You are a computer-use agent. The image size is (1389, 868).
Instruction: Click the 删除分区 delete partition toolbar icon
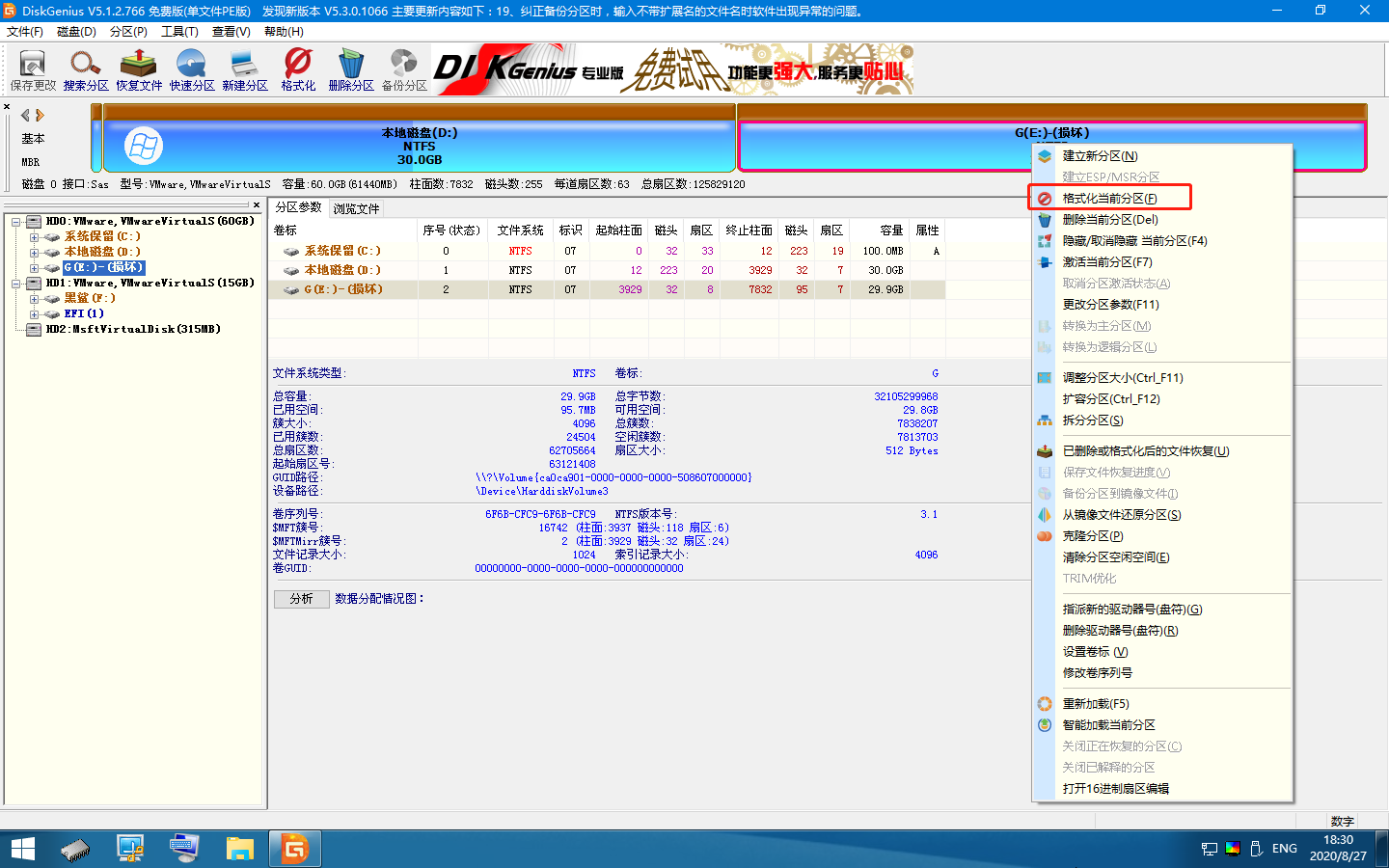(x=351, y=71)
